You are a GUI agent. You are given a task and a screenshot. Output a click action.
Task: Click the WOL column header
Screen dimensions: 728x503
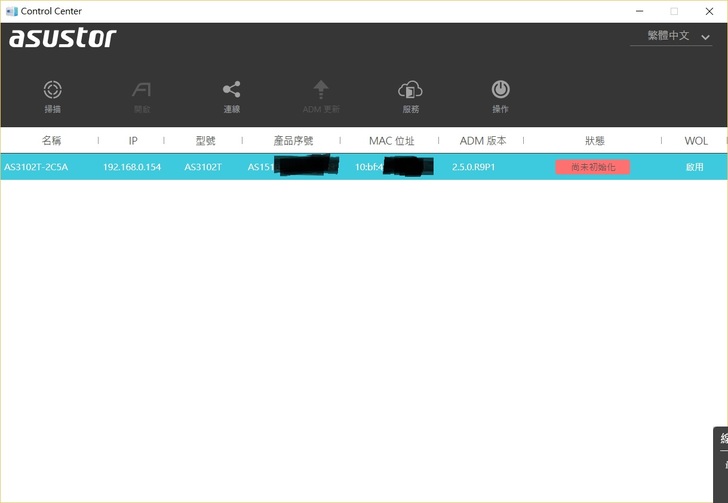[696, 141]
